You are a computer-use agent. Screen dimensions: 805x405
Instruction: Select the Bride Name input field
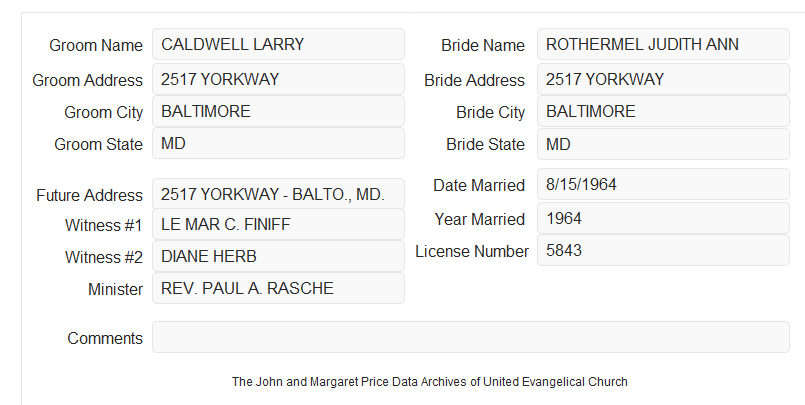pos(663,44)
